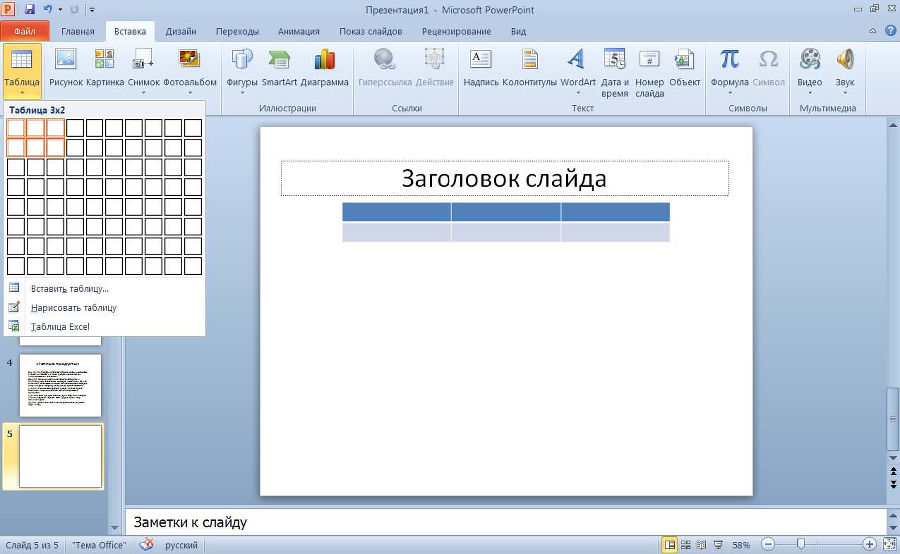Open the Снимок screenshot tool
Image resolution: width=900 pixels, height=554 pixels.
click(x=143, y=70)
